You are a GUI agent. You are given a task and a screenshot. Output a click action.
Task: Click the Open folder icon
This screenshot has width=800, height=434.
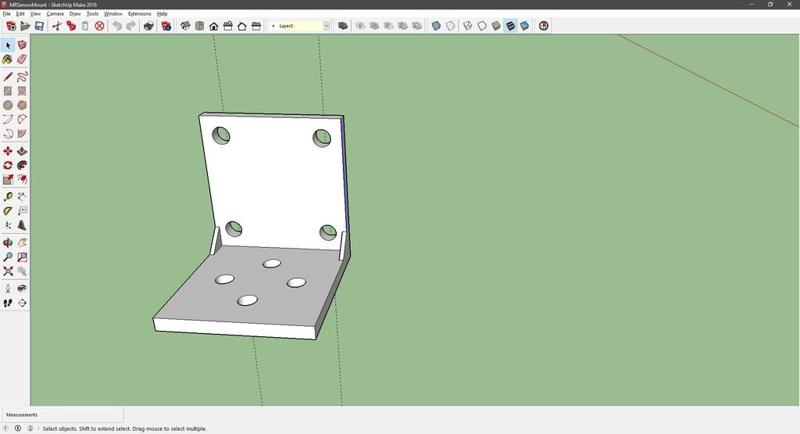[x=24, y=25]
